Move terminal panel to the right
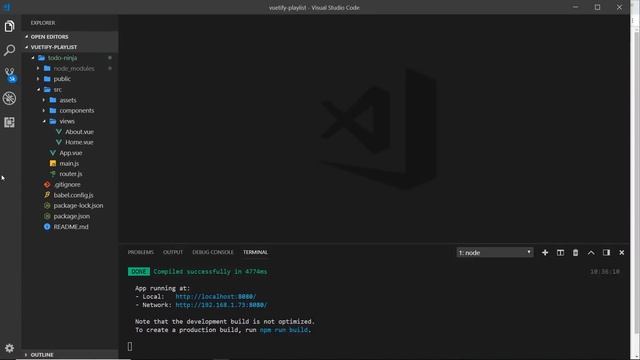The image size is (640, 360). (x=607, y=253)
